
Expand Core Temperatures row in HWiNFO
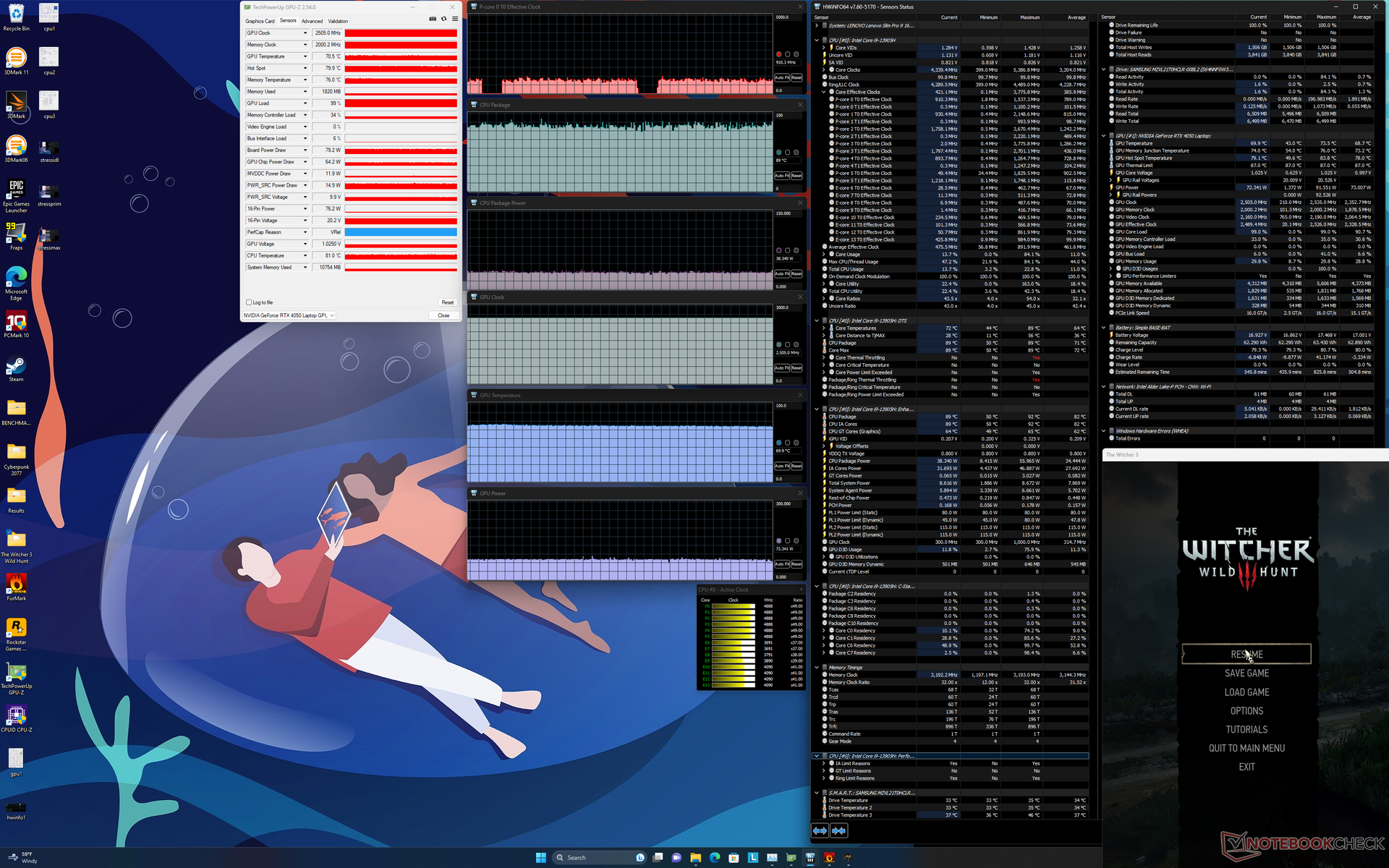click(x=823, y=328)
